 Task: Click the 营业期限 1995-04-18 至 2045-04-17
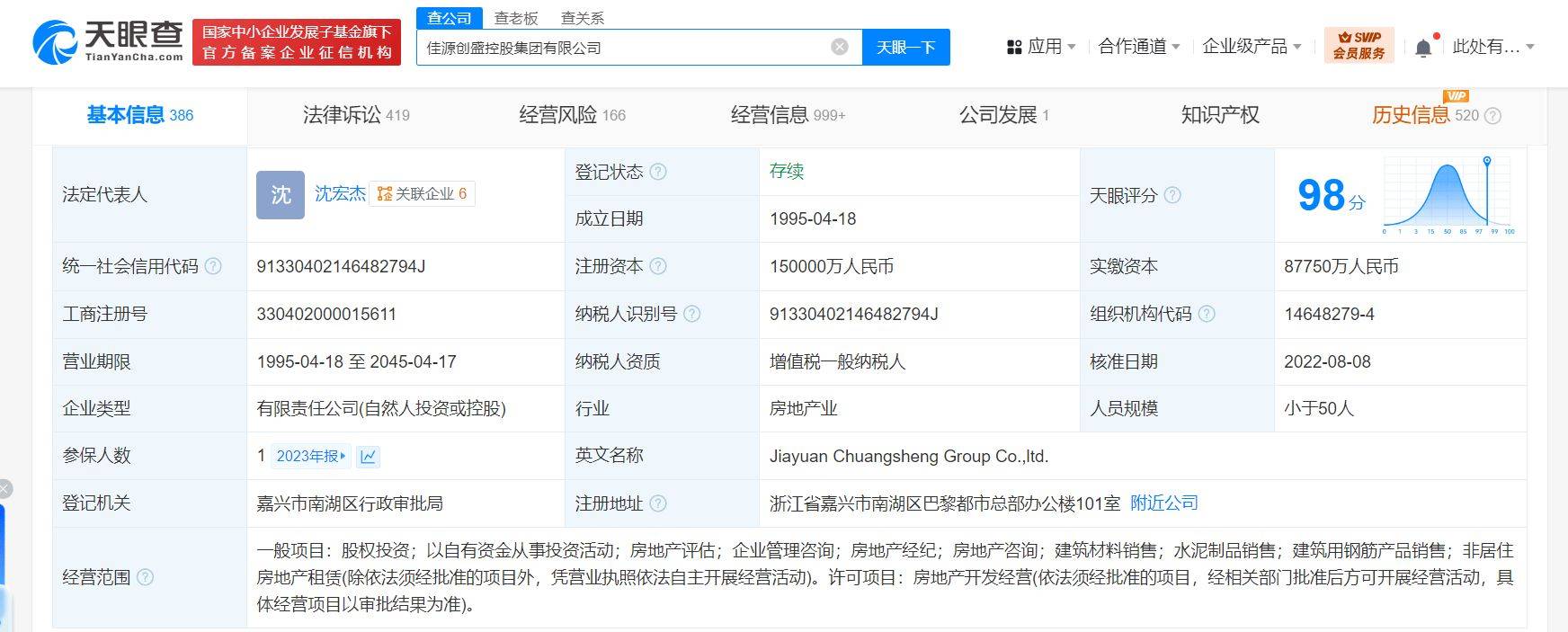click(x=357, y=361)
